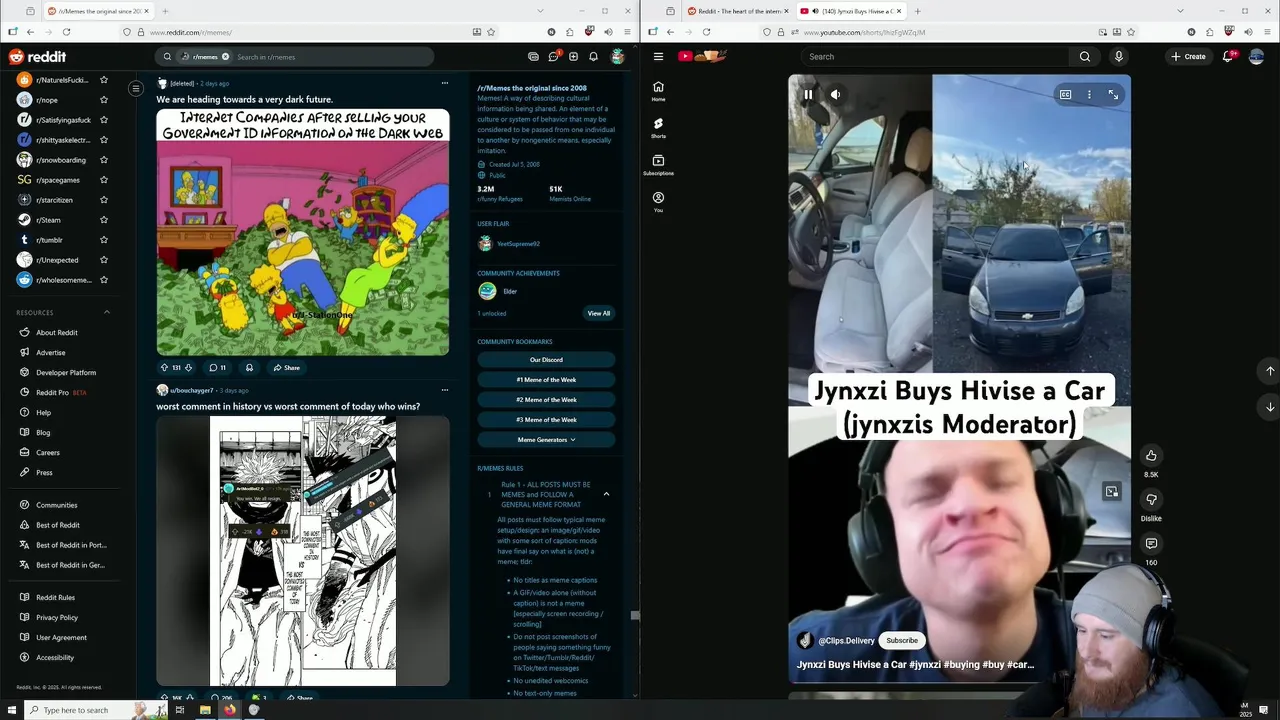Collapse the RESOURCES section
Screen dimensions: 1280x720
click(107, 312)
